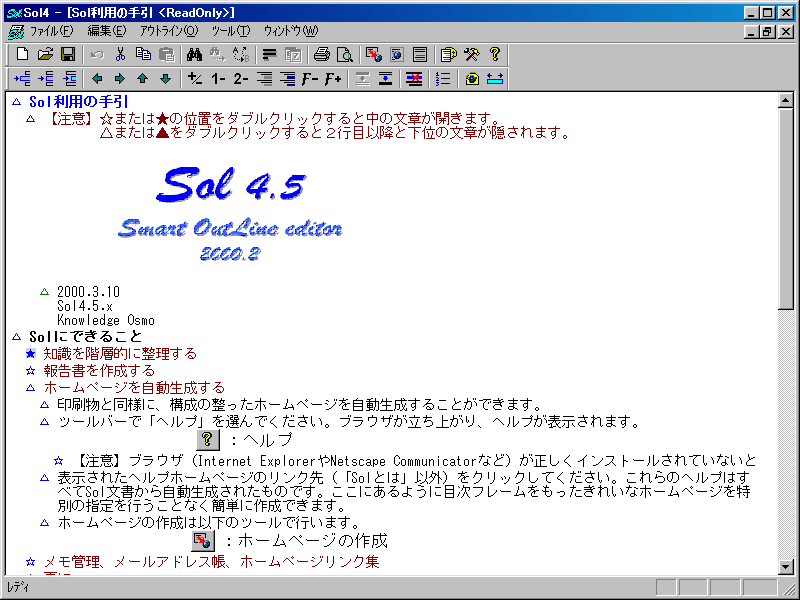Click the vertical scrollbar thumb

[786, 208]
